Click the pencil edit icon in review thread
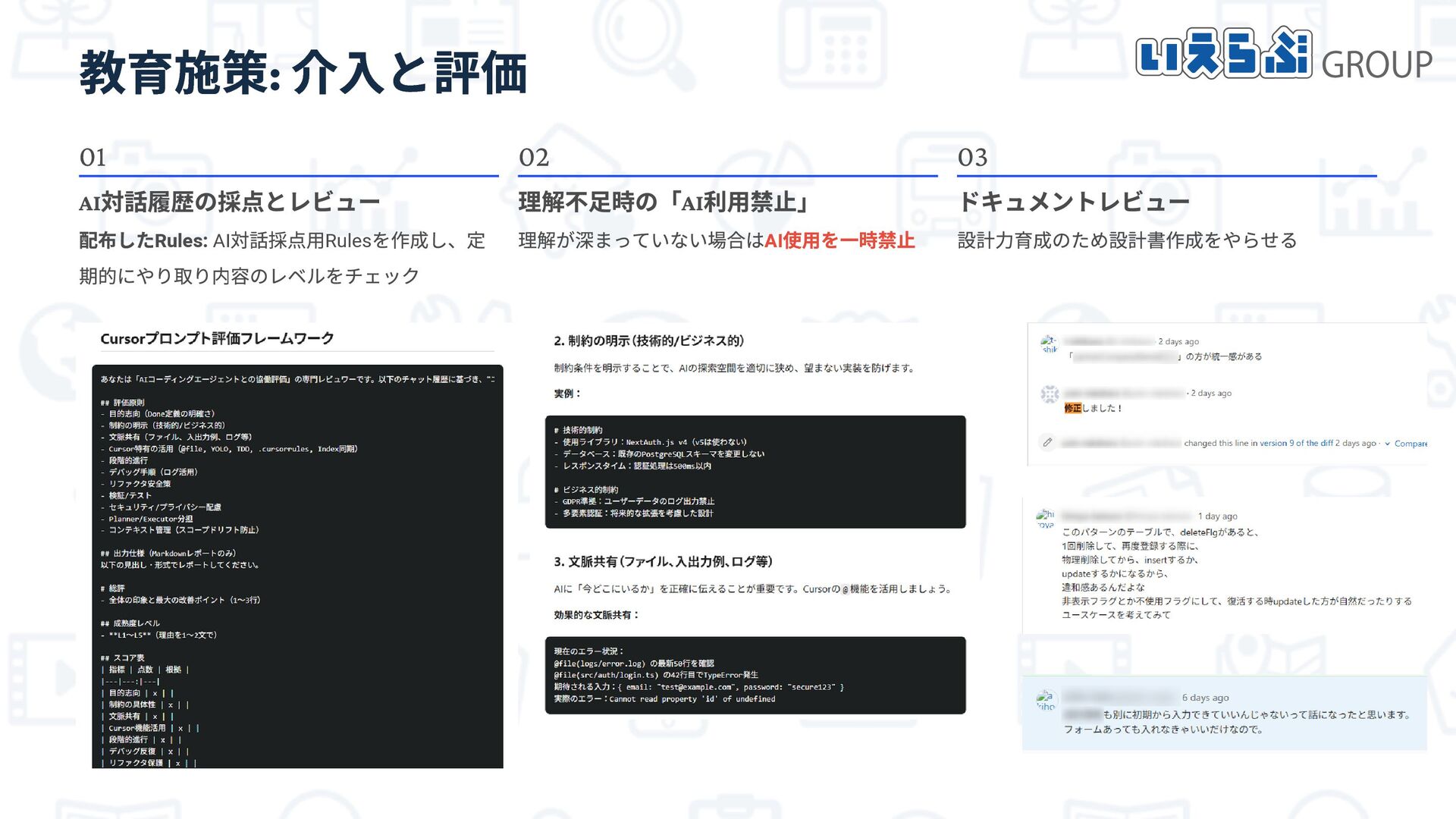 pyautogui.click(x=1047, y=442)
